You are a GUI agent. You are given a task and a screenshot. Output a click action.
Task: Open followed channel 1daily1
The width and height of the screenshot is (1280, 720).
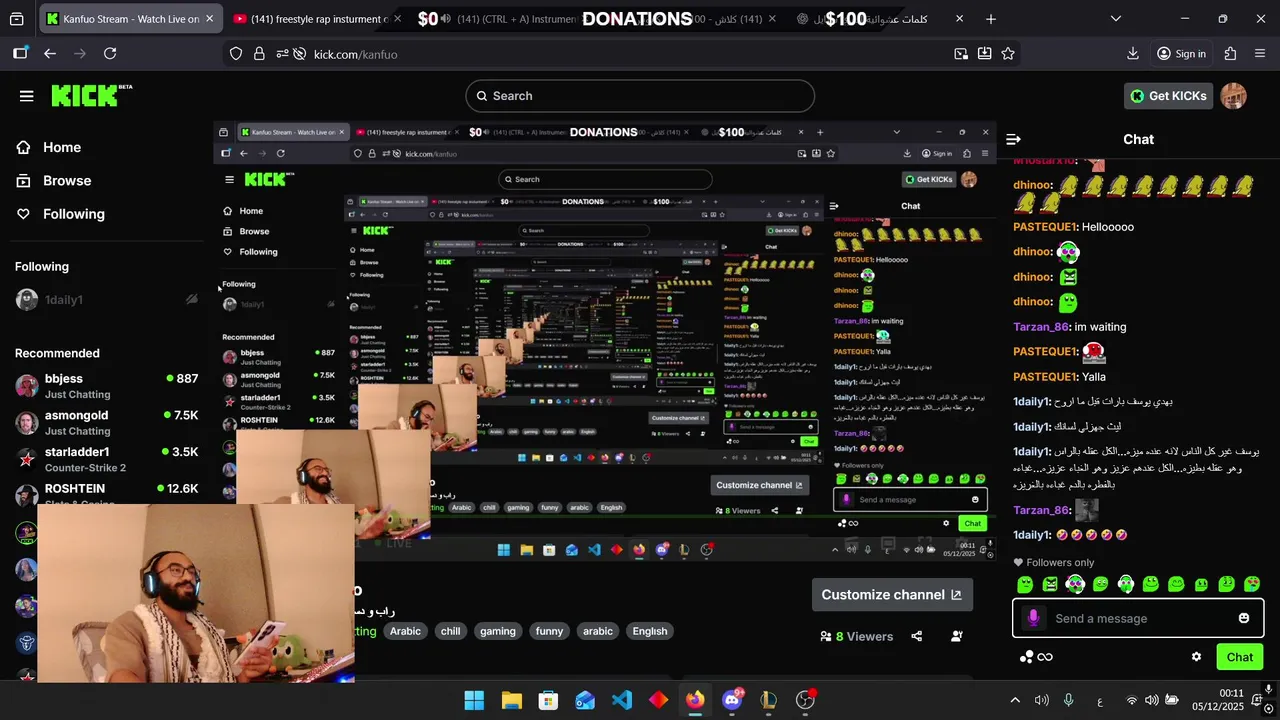click(106, 300)
